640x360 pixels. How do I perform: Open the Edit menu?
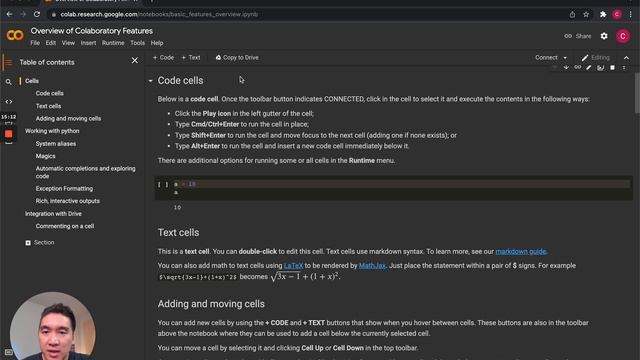pos(51,43)
